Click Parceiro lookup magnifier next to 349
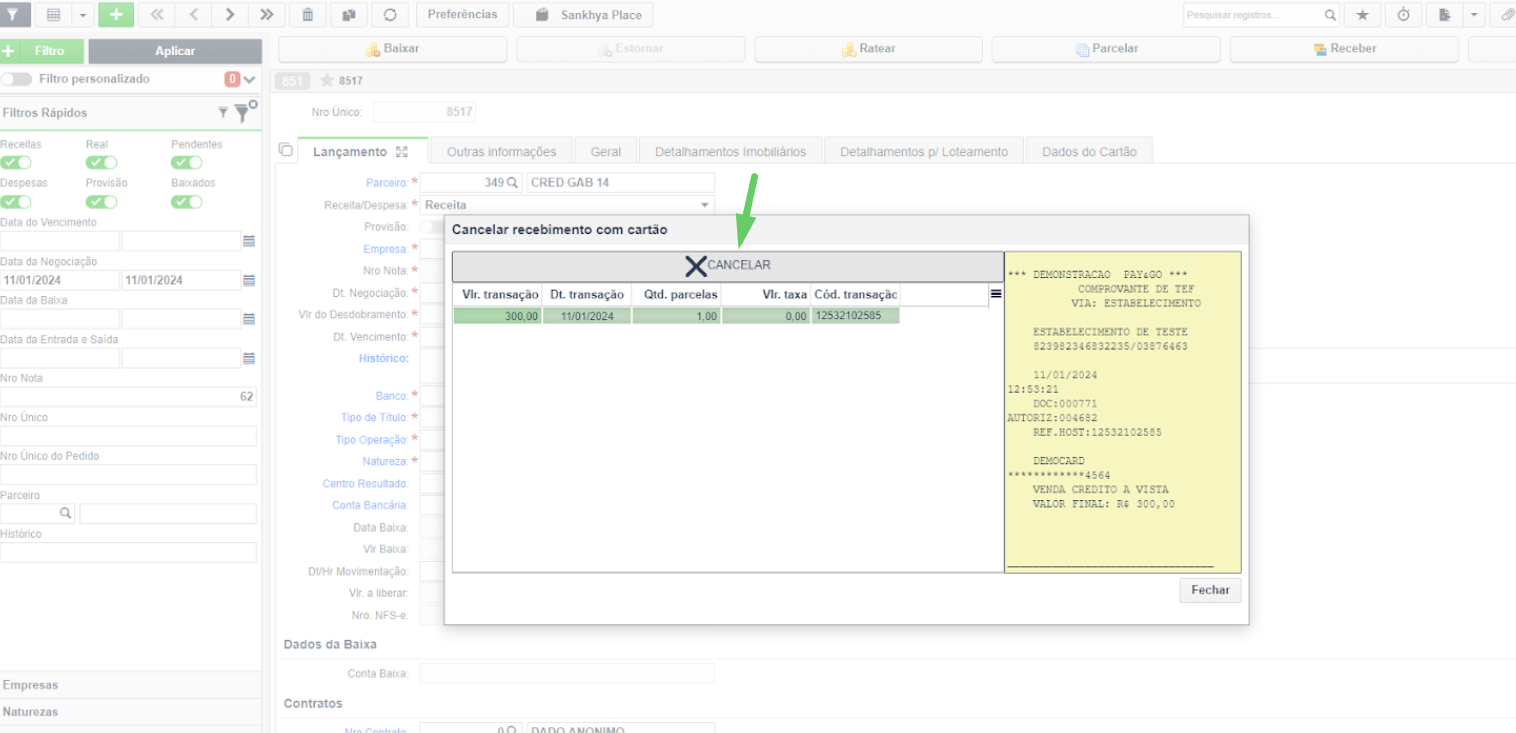This screenshot has width=1516, height=733. [513, 183]
